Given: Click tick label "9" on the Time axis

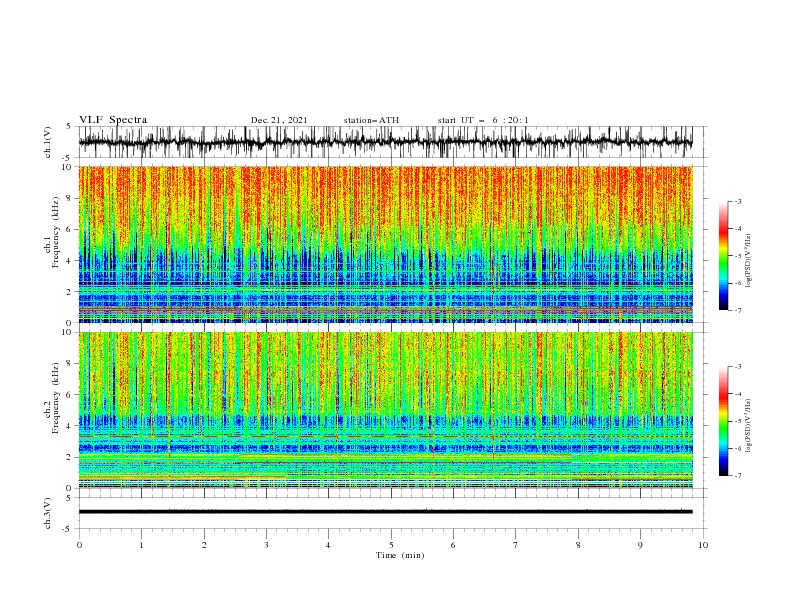Looking at the screenshot, I should click(x=640, y=545).
